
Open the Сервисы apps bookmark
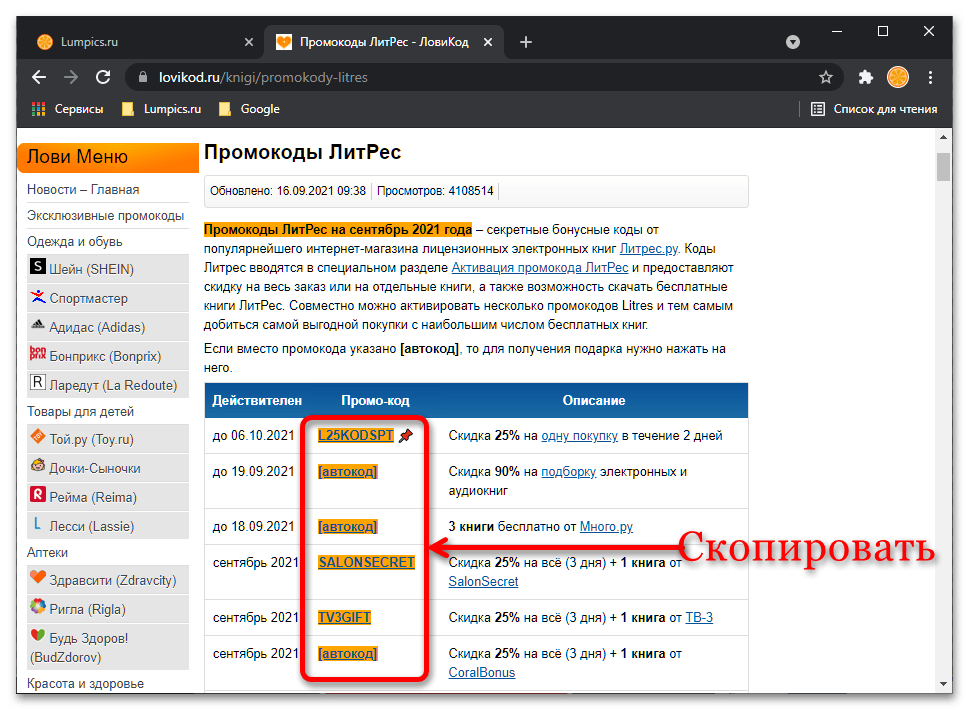tap(67, 109)
